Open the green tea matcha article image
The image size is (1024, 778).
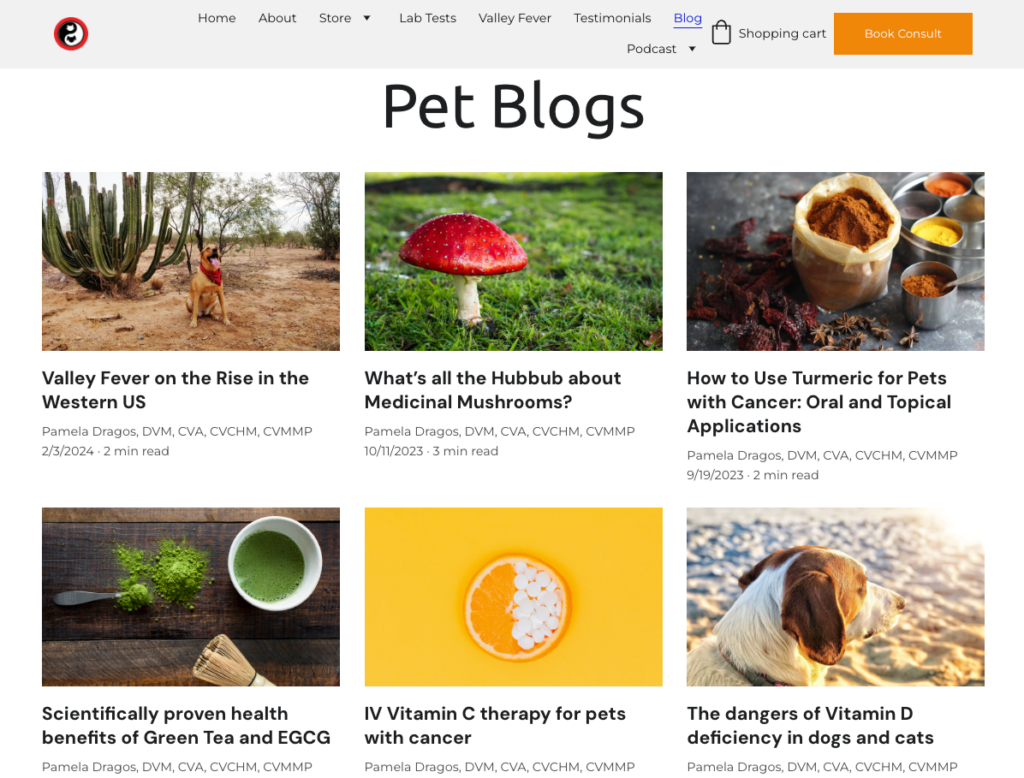click(190, 596)
